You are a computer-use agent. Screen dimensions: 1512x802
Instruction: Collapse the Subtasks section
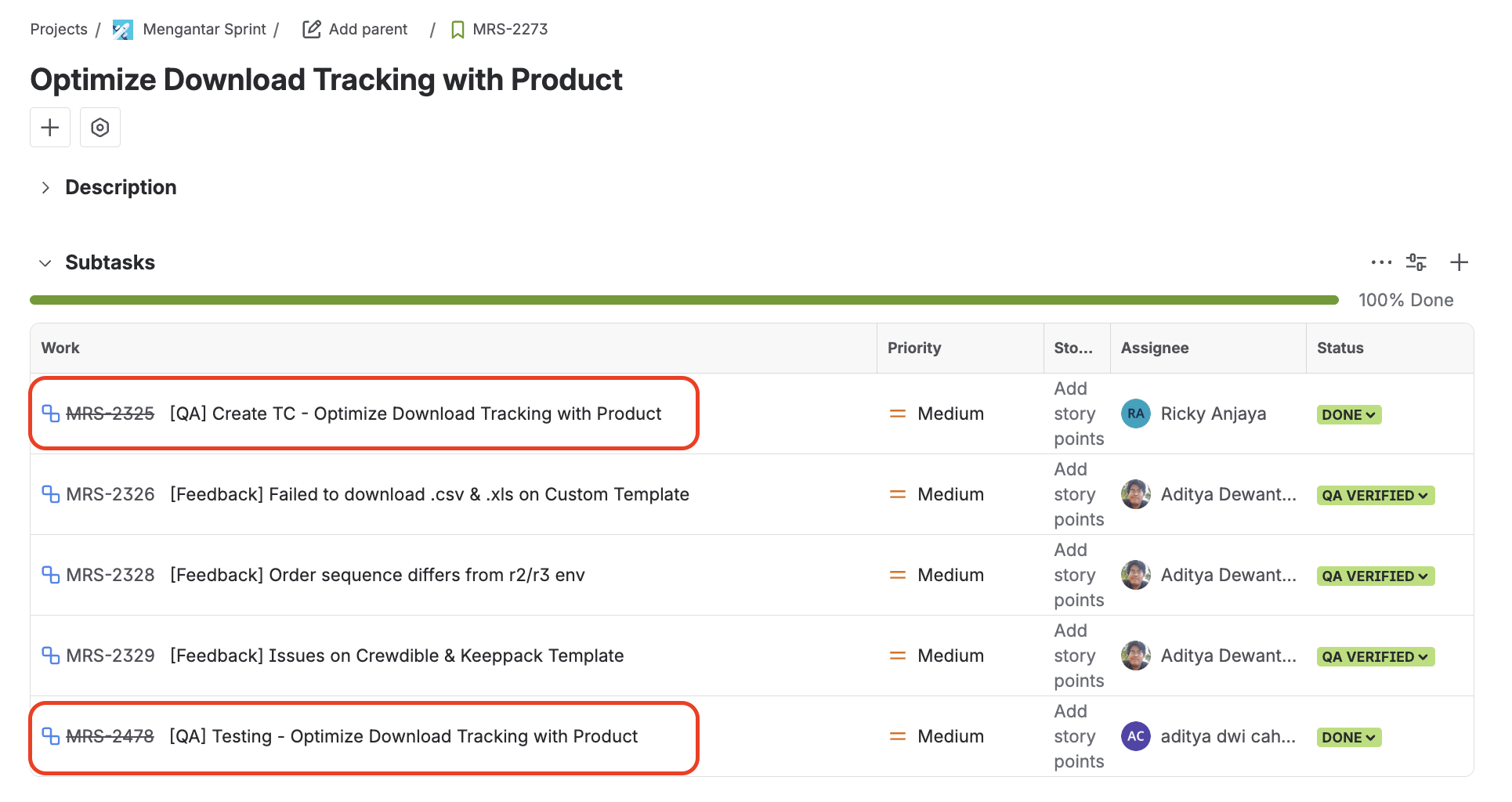click(45, 263)
